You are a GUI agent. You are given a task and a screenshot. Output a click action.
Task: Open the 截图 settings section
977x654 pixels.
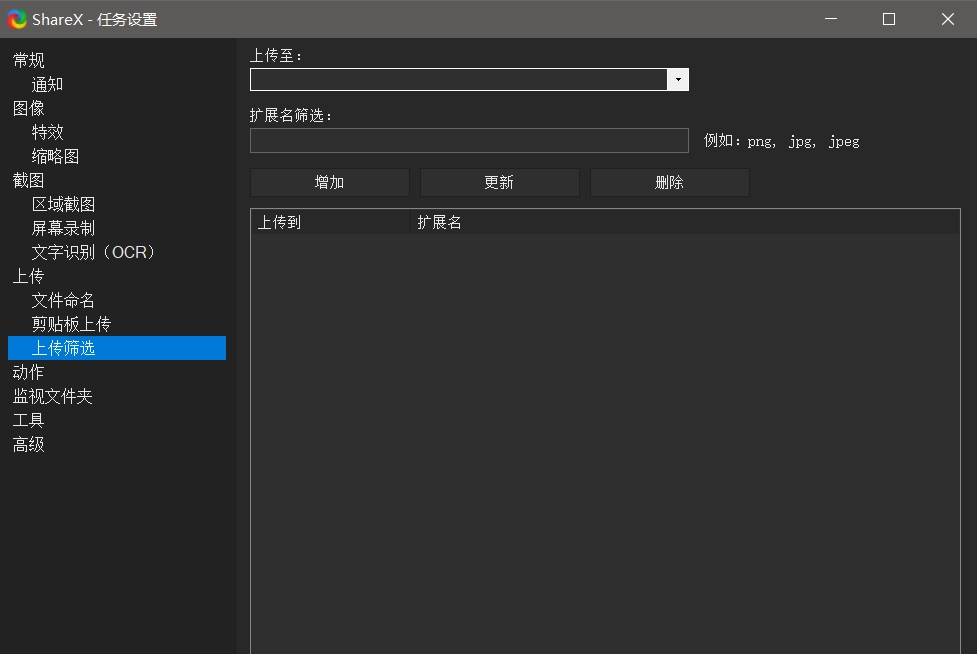29,181
